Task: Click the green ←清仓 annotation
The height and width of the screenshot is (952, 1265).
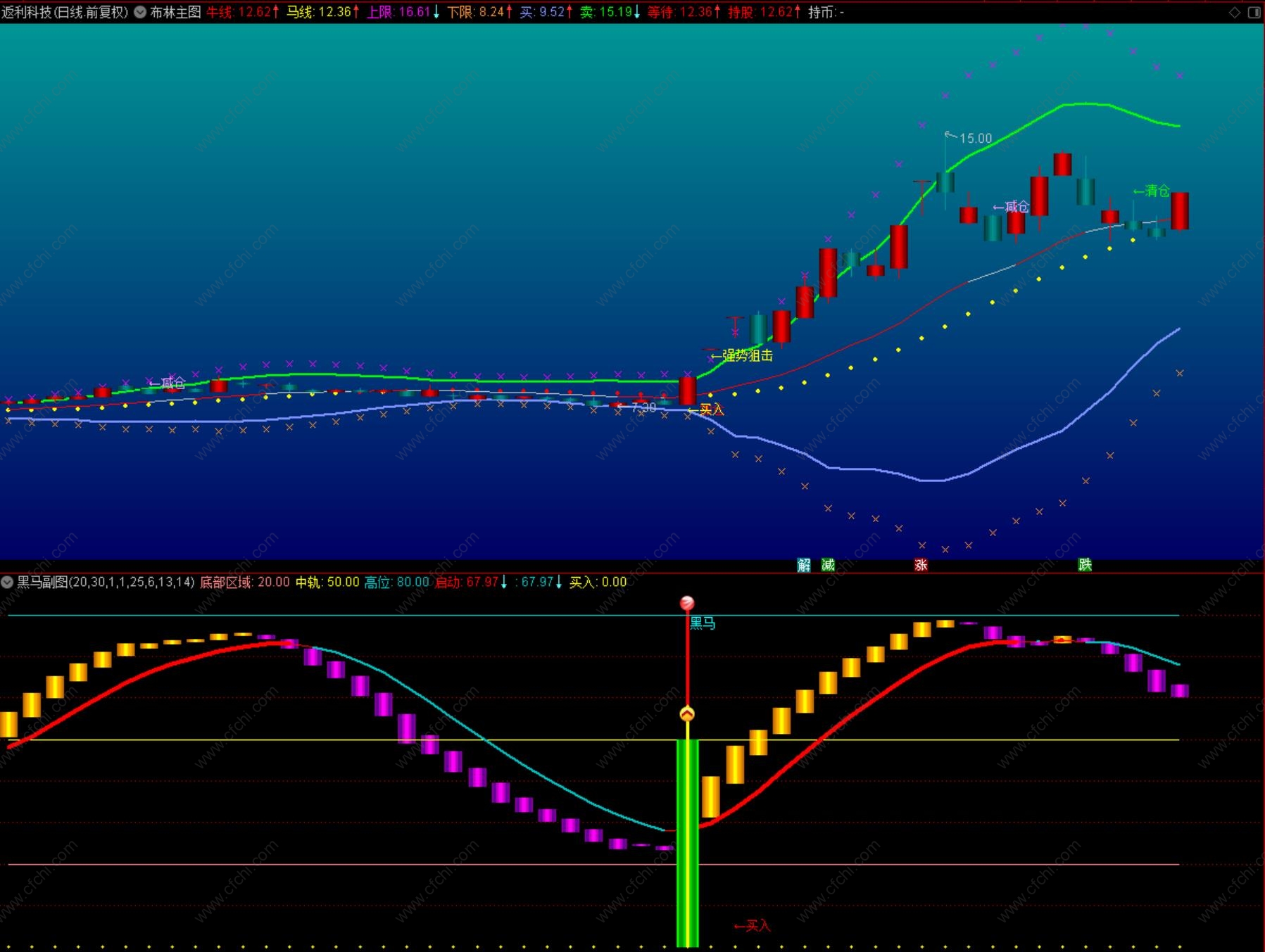Action: [x=1151, y=191]
